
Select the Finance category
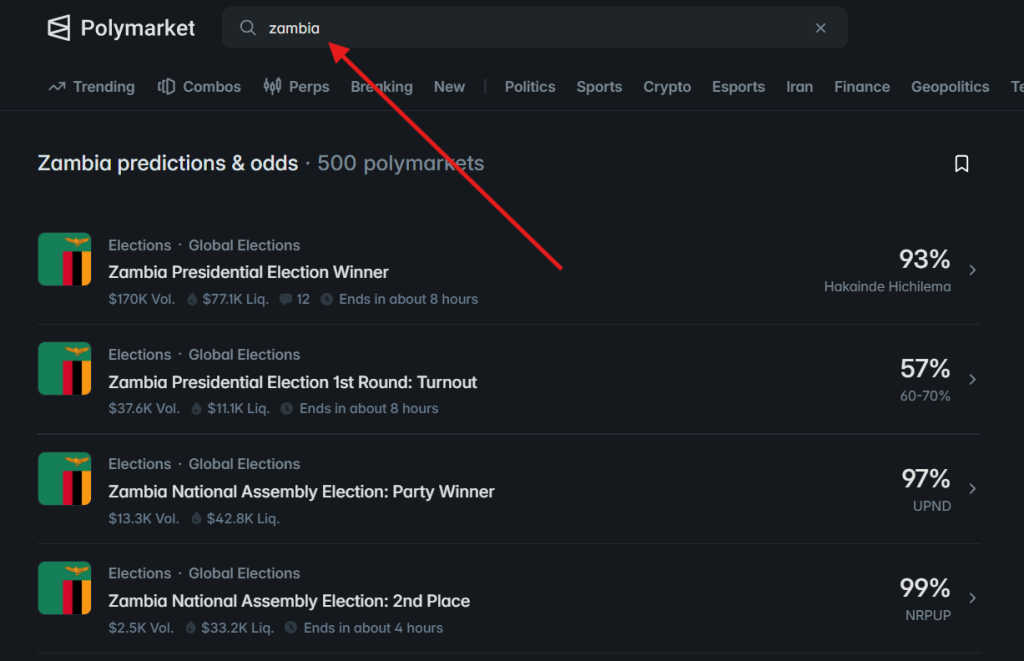click(x=862, y=87)
